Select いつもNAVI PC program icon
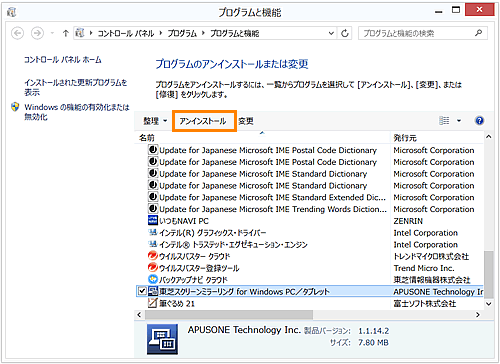 coord(153,220)
